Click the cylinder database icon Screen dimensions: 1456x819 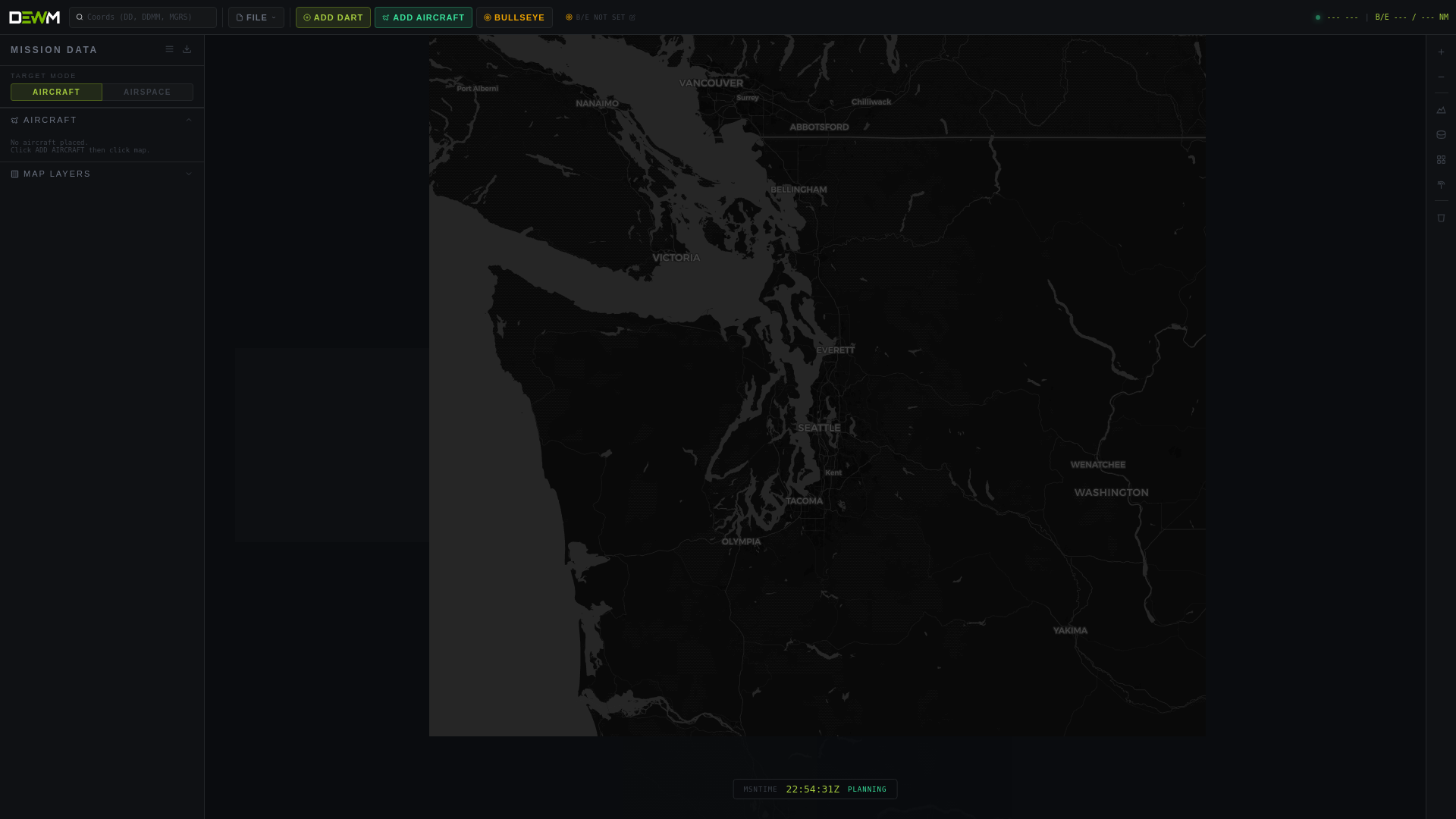[x=1441, y=135]
